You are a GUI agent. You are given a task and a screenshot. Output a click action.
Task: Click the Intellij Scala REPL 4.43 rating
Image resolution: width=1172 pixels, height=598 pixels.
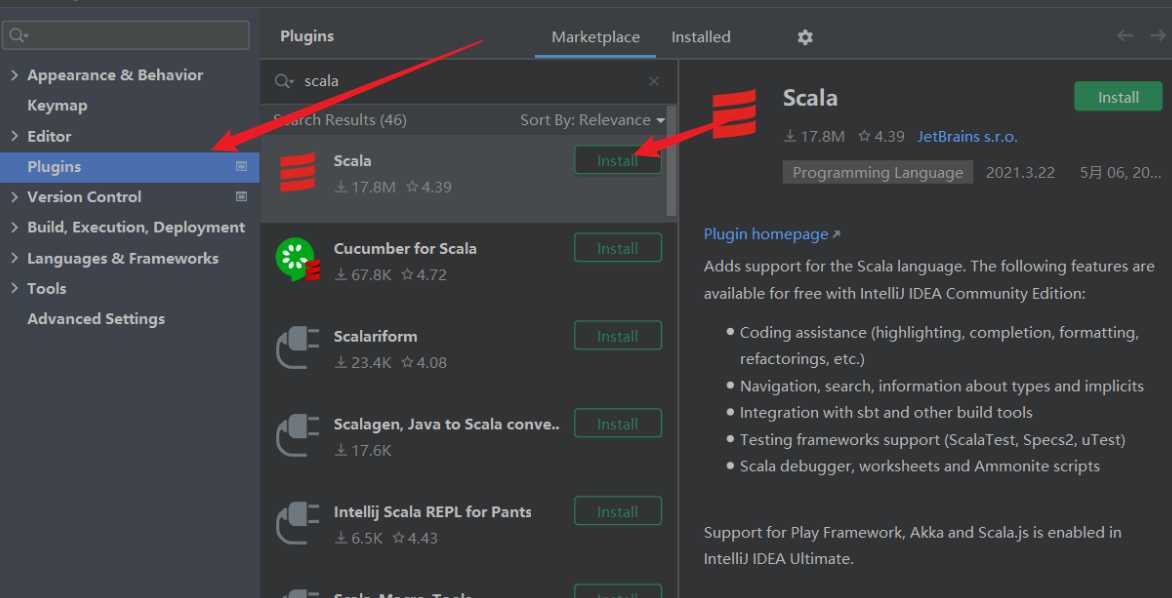415,538
